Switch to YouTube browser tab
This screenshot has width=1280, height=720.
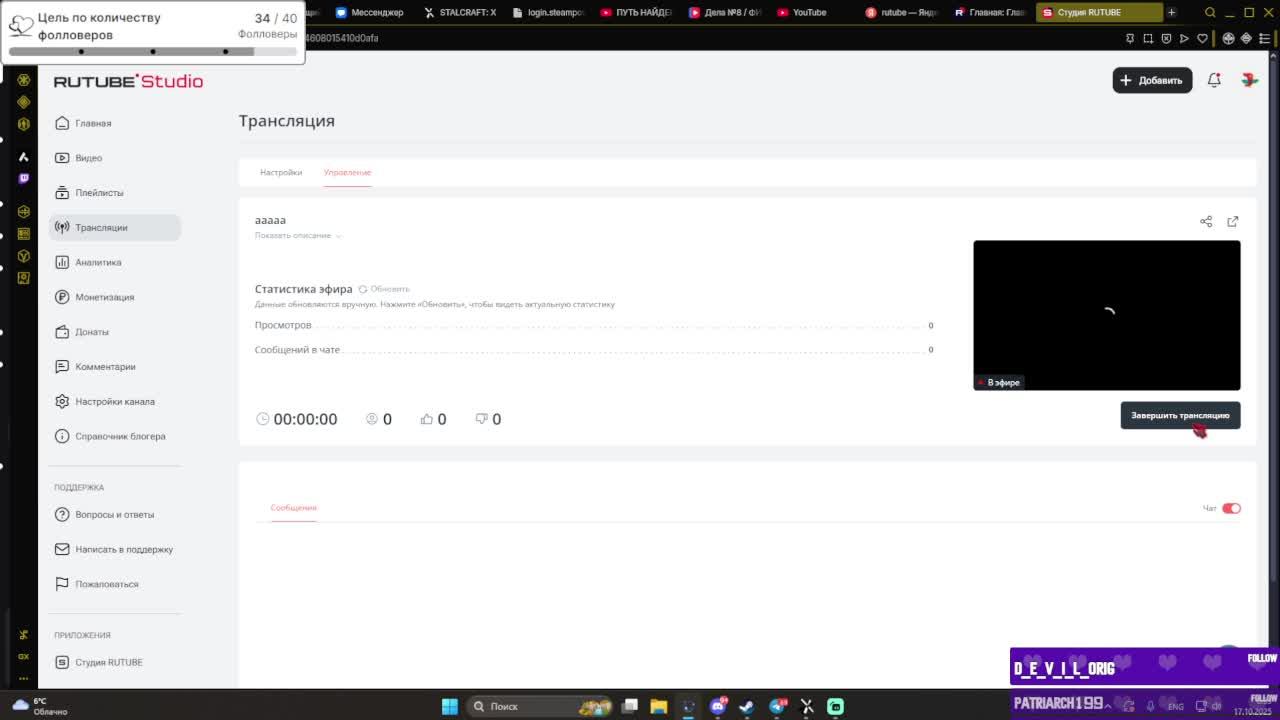pyautogui.click(x=802, y=12)
